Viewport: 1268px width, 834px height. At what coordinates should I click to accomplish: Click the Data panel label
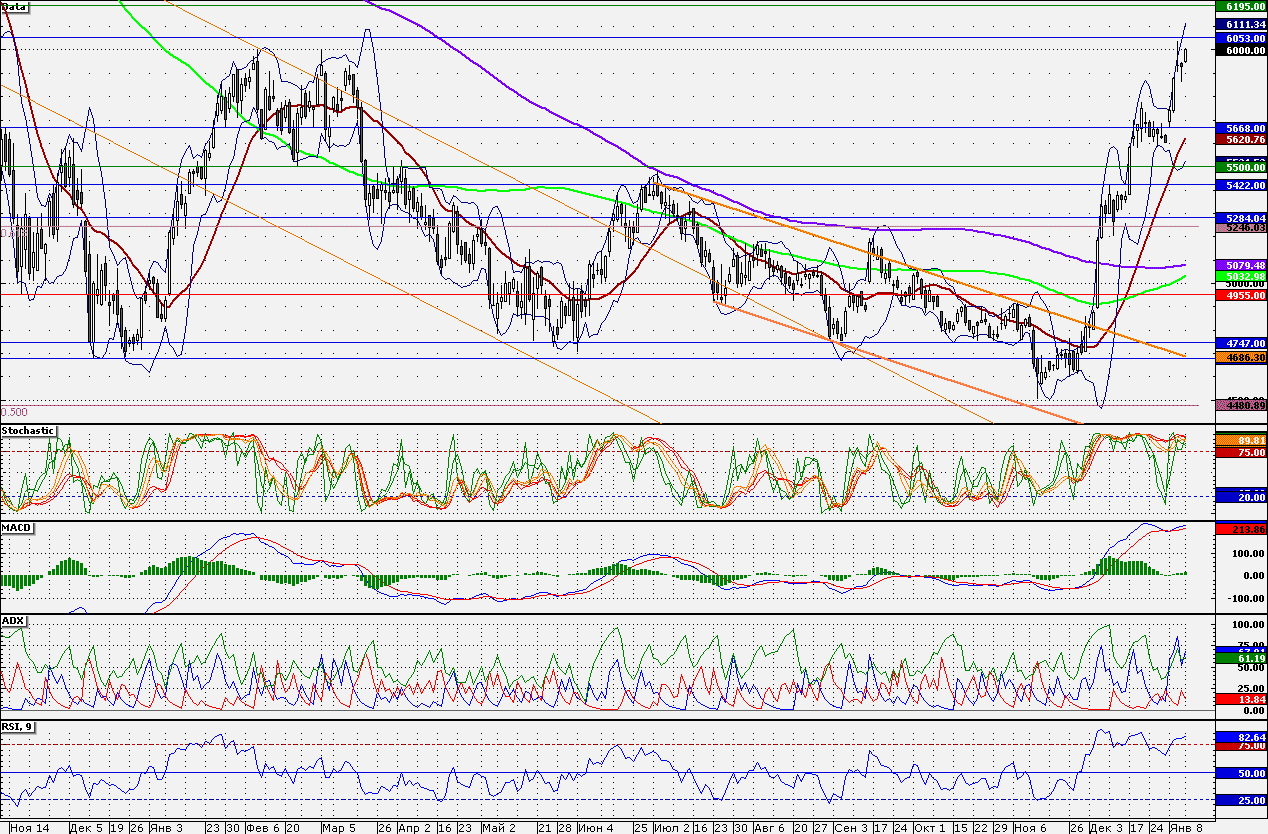click(16, 6)
